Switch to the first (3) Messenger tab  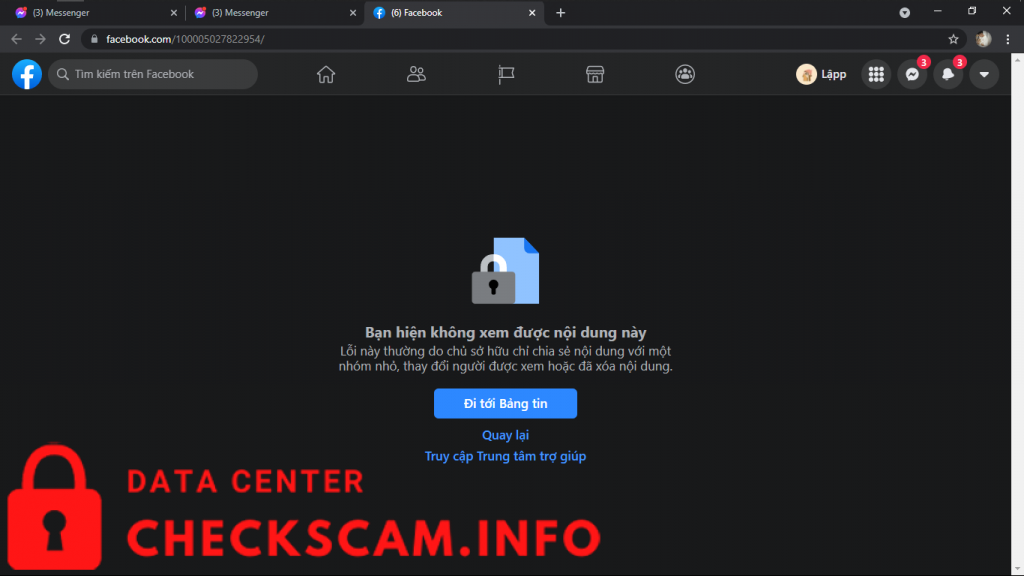coord(95,13)
